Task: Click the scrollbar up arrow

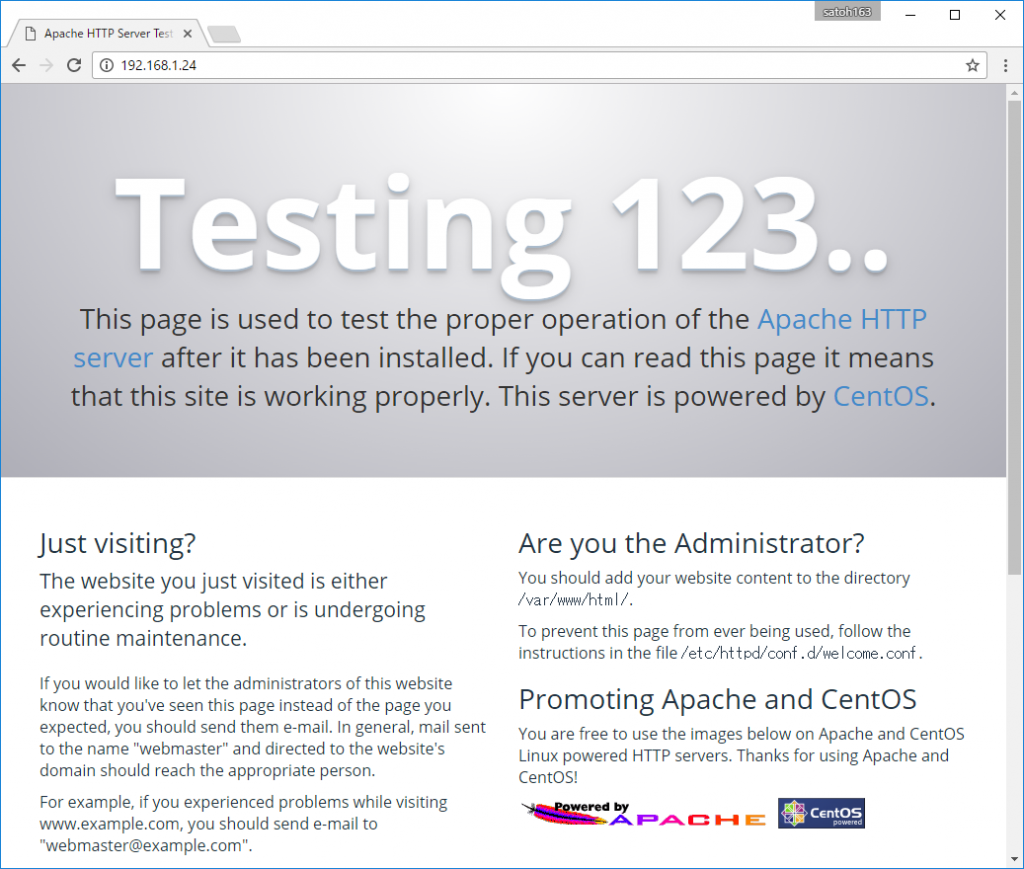Action: click(x=1014, y=93)
